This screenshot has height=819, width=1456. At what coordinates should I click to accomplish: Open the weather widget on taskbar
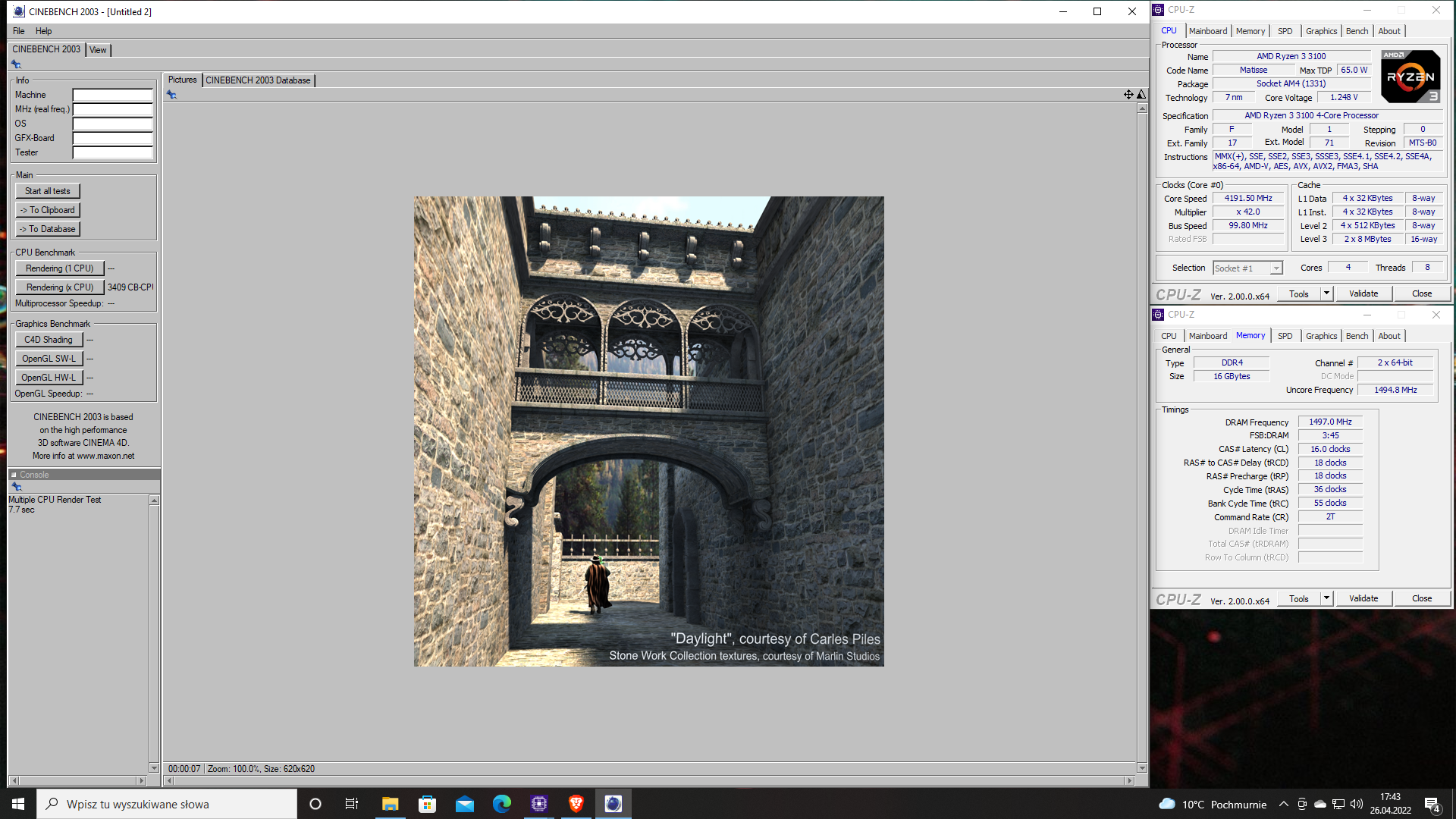(x=1212, y=805)
